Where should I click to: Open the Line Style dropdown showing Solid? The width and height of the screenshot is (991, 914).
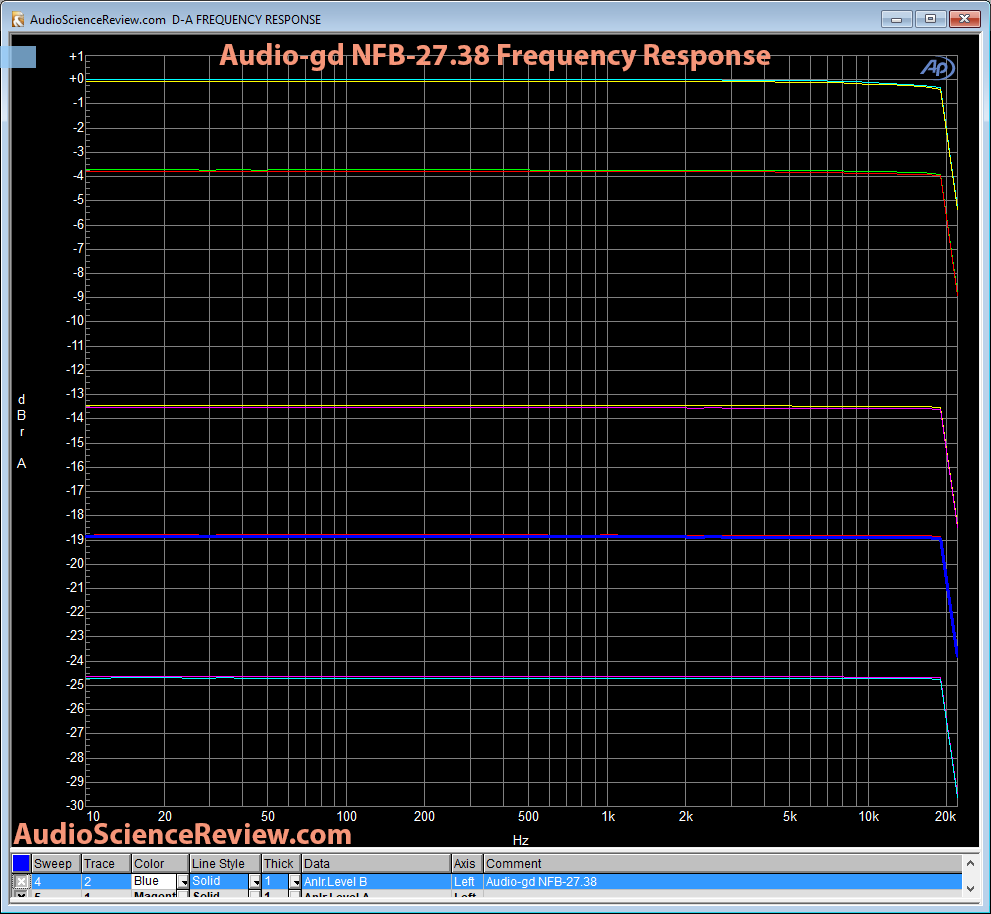click(255, 881)
